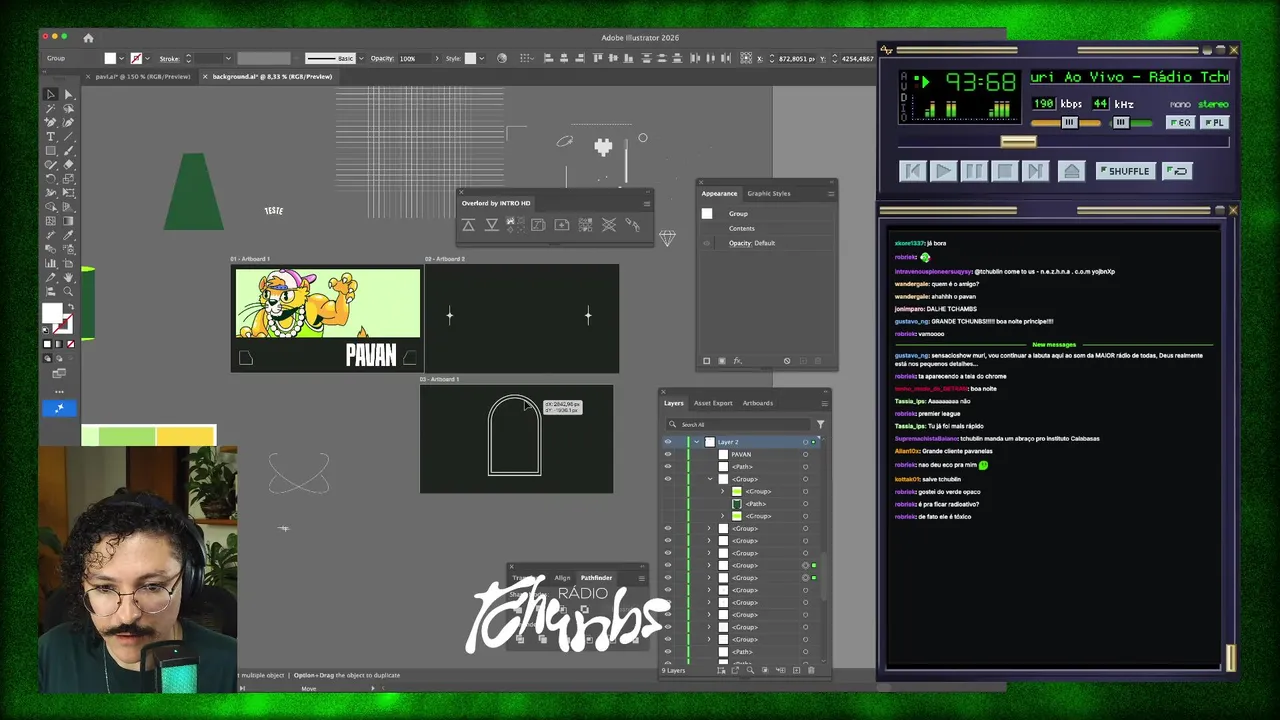The image size is (1280, 720).
Task: Open Appearance panel options menu
Action: pos(831,194)
